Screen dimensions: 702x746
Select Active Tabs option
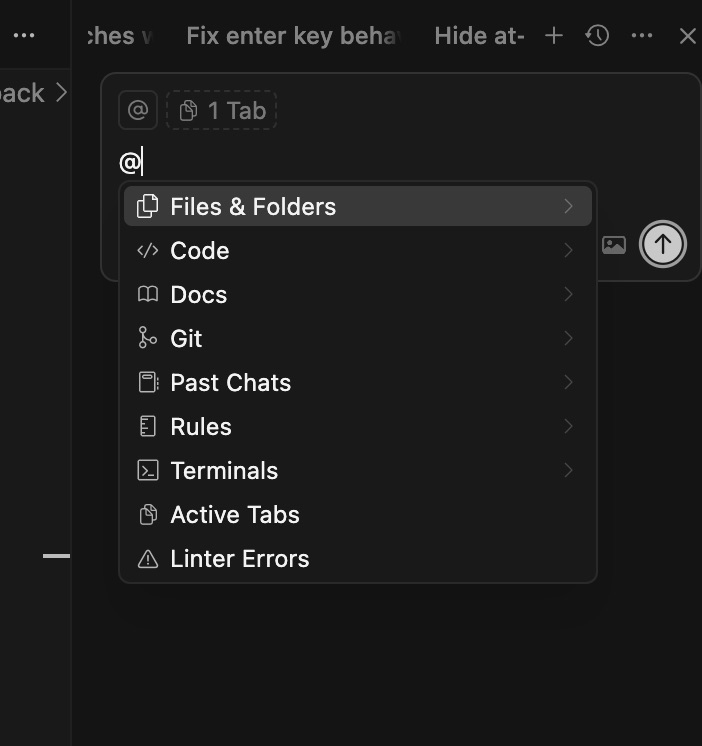[235, 515]
